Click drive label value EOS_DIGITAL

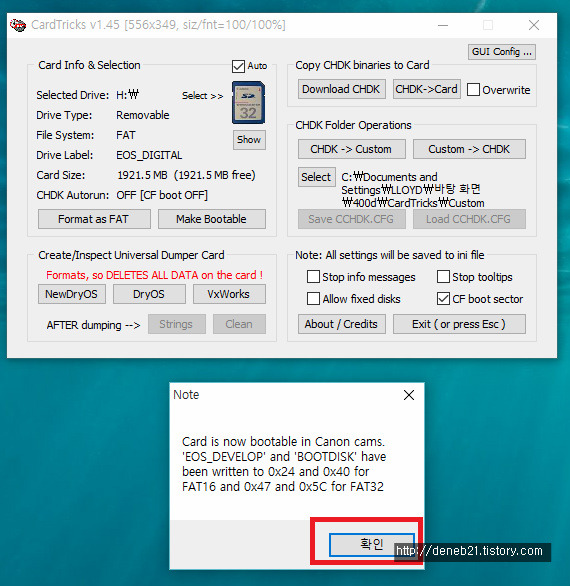149,155
